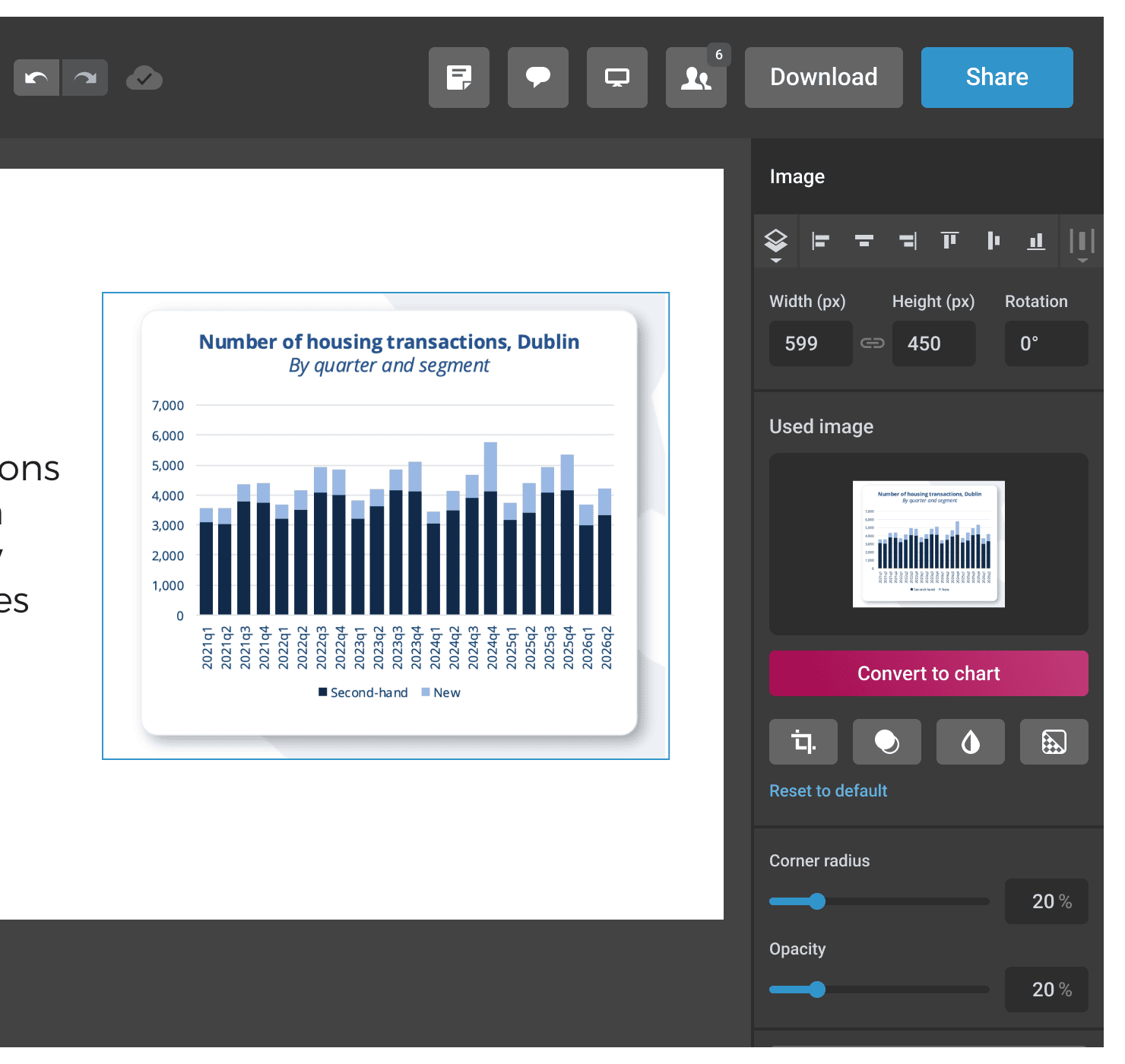This screenshot has width=1125, height=1064.
Task: Undo the last action
Action: (36, 78)
